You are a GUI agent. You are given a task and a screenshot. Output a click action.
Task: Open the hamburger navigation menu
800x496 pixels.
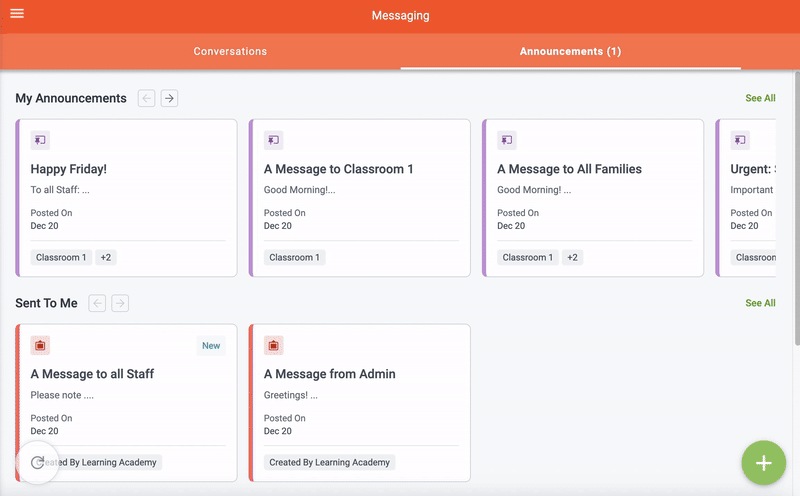[x=17, y=14]
